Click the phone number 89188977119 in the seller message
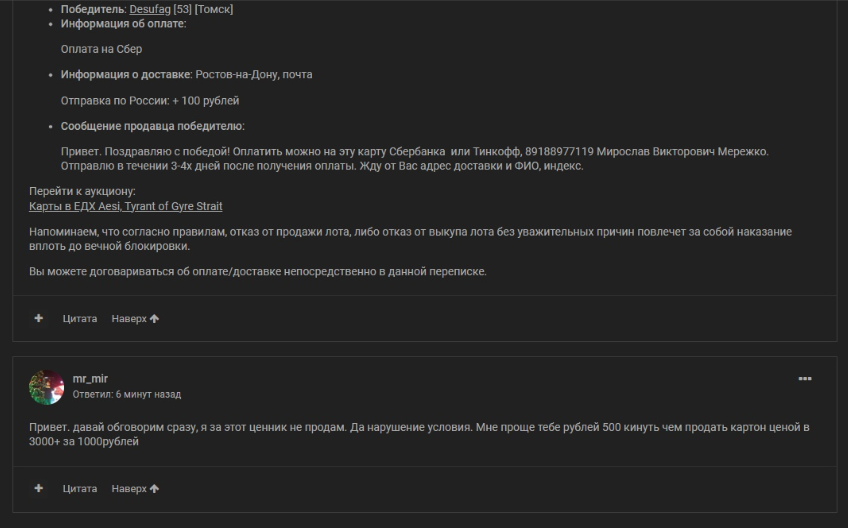 tap(554, 151)
